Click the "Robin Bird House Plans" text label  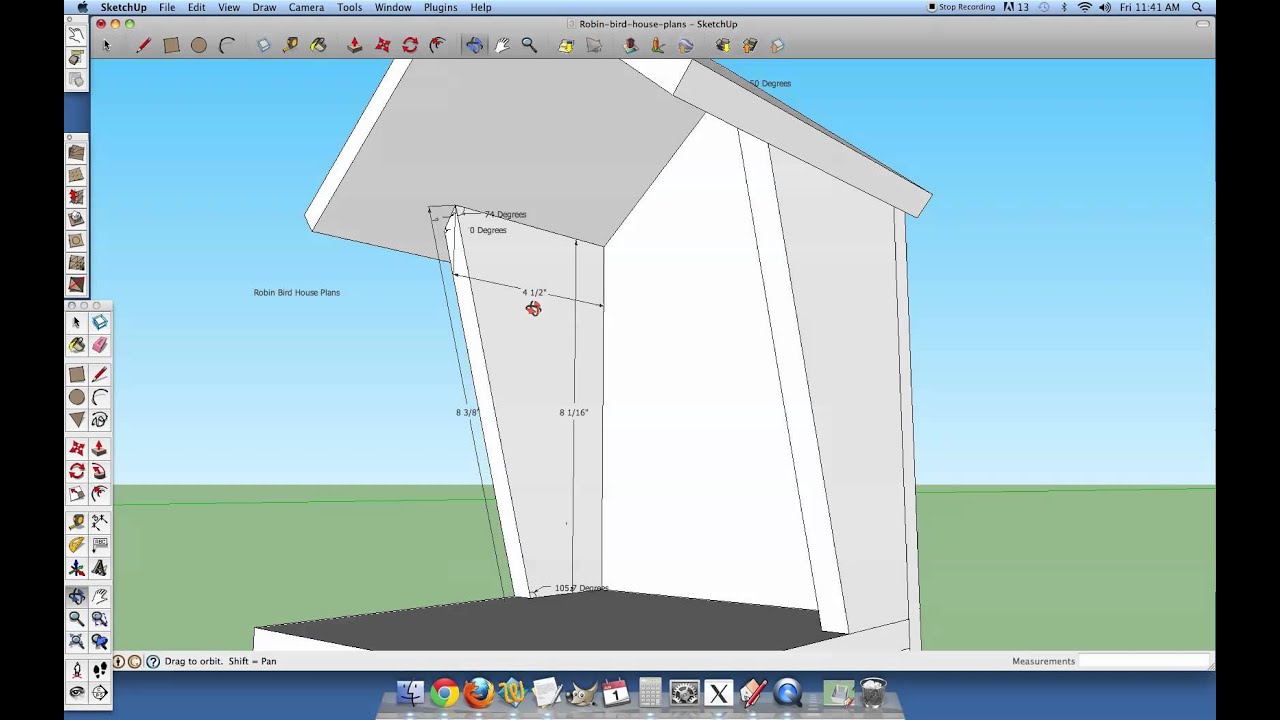[296, 292]
